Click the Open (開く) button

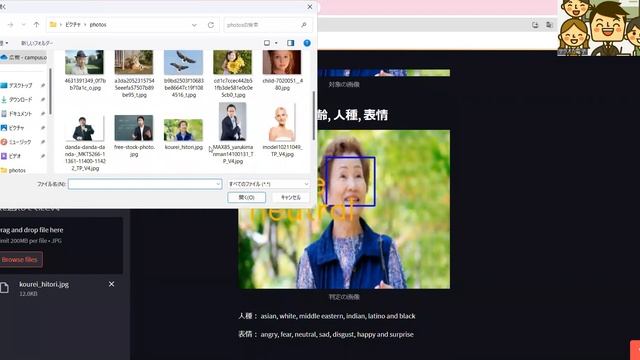click(x=247, y=198)
